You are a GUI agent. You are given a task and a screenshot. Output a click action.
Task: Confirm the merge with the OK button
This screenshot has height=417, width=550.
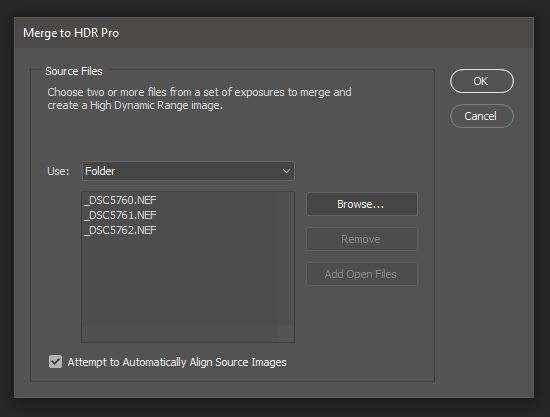pyautogui.click(x=482, y=81)
